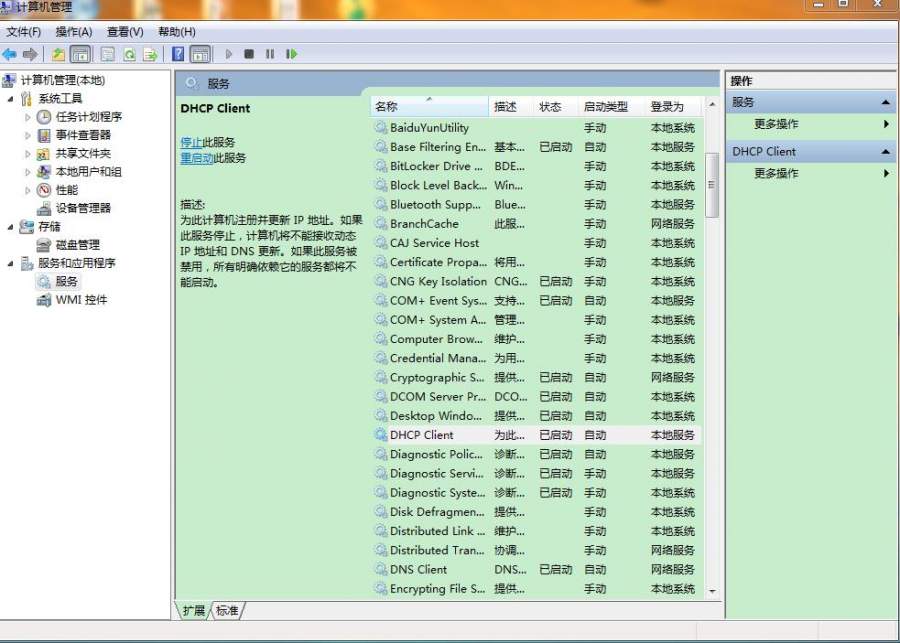Expand the 性能 node arrow

click(x=28, y=191)
